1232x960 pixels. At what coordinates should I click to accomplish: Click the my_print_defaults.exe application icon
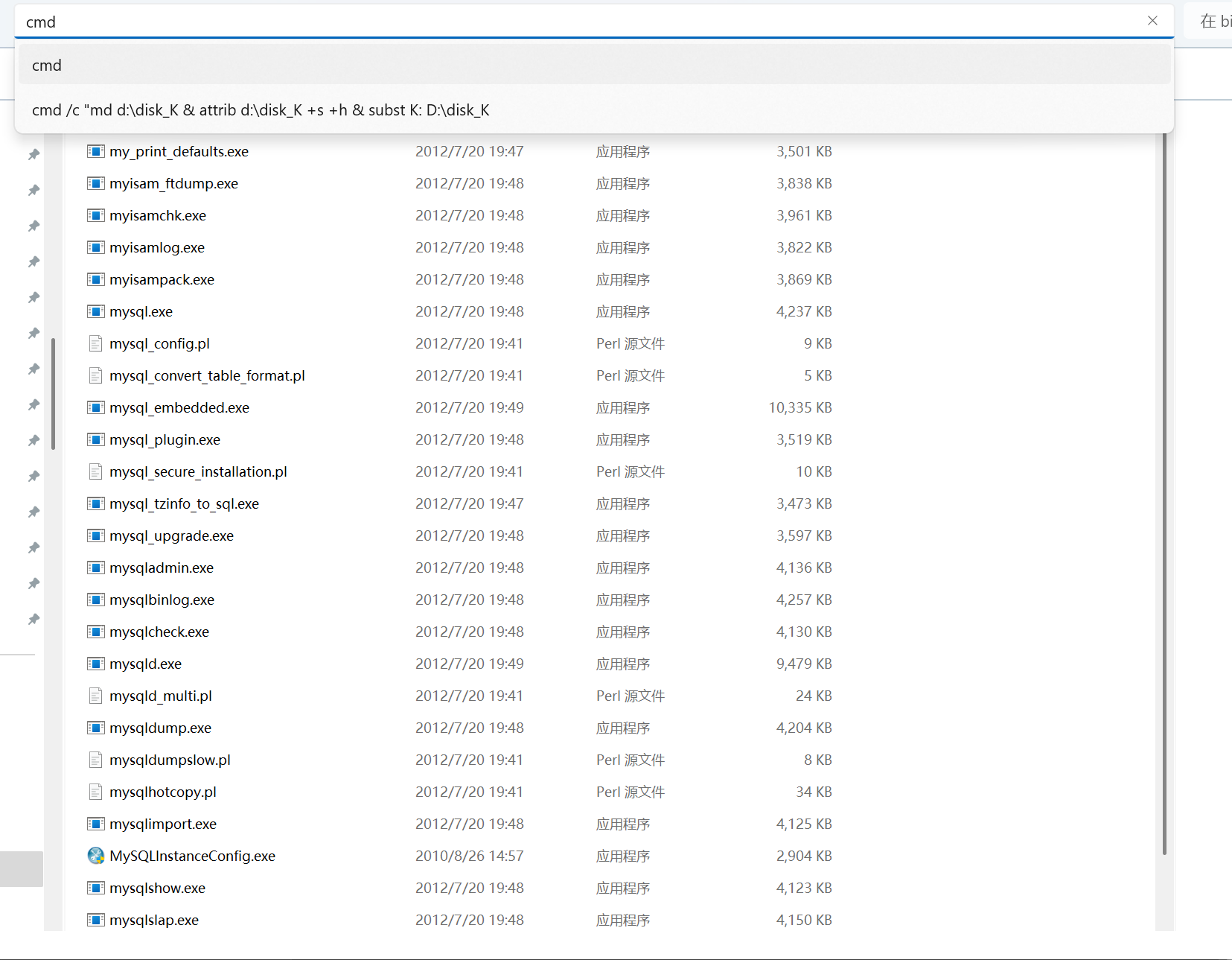pyautogui.click(x=95, y=151)
